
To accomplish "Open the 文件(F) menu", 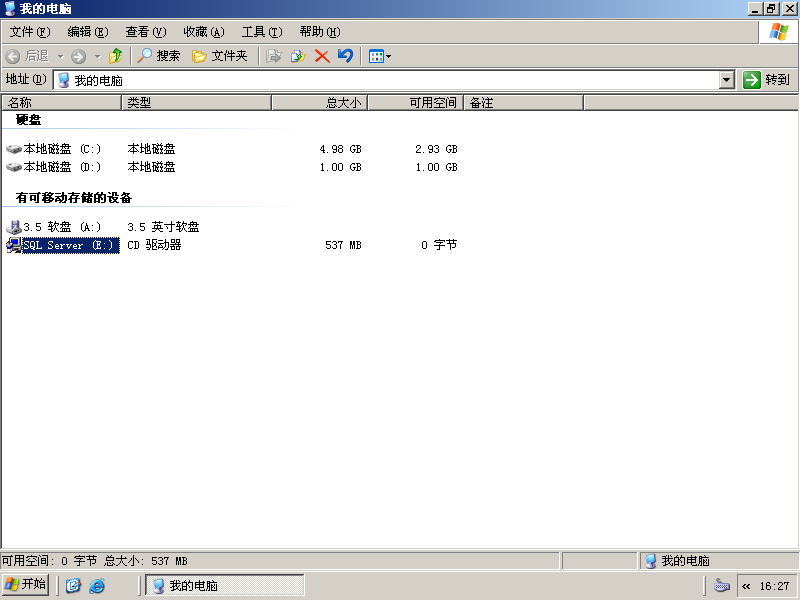I will coord(30,32).
